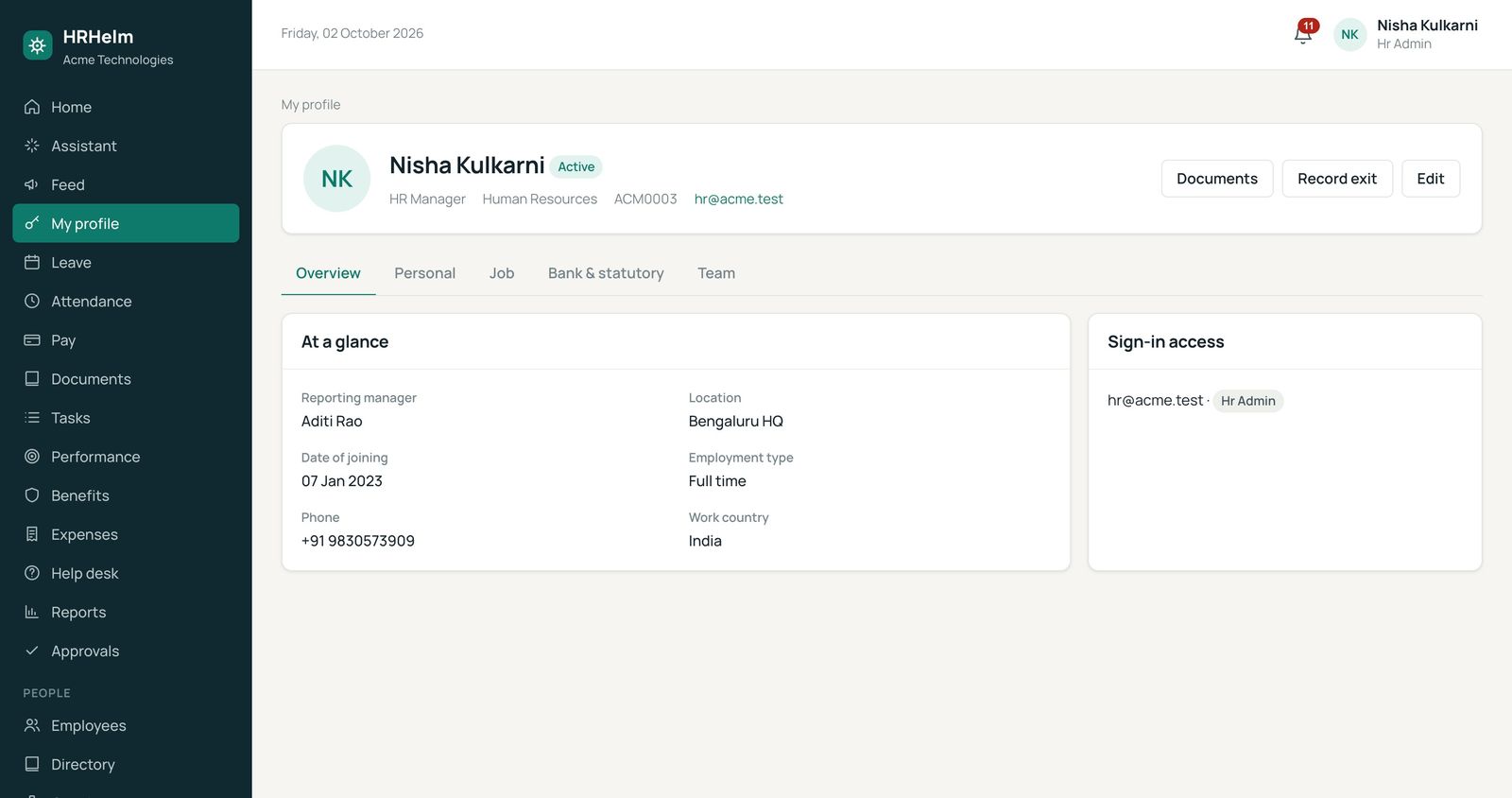The width and height of the screenshot is (1512, 798).
Task: Click the Approvals checkmark icon
Action: click(x=32, y=651)
